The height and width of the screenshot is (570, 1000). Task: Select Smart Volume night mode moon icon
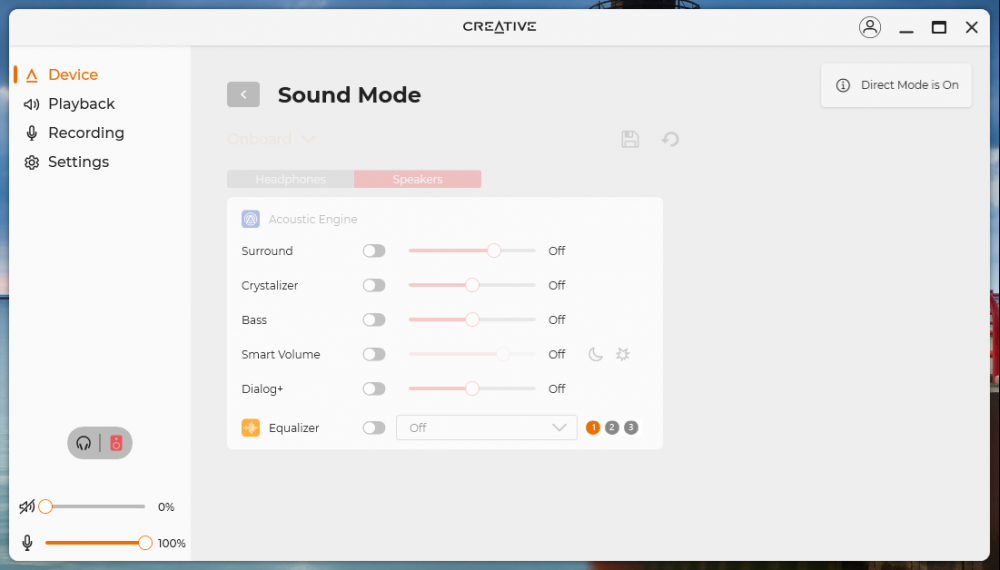pyautogui.click(x=595, y=354)
